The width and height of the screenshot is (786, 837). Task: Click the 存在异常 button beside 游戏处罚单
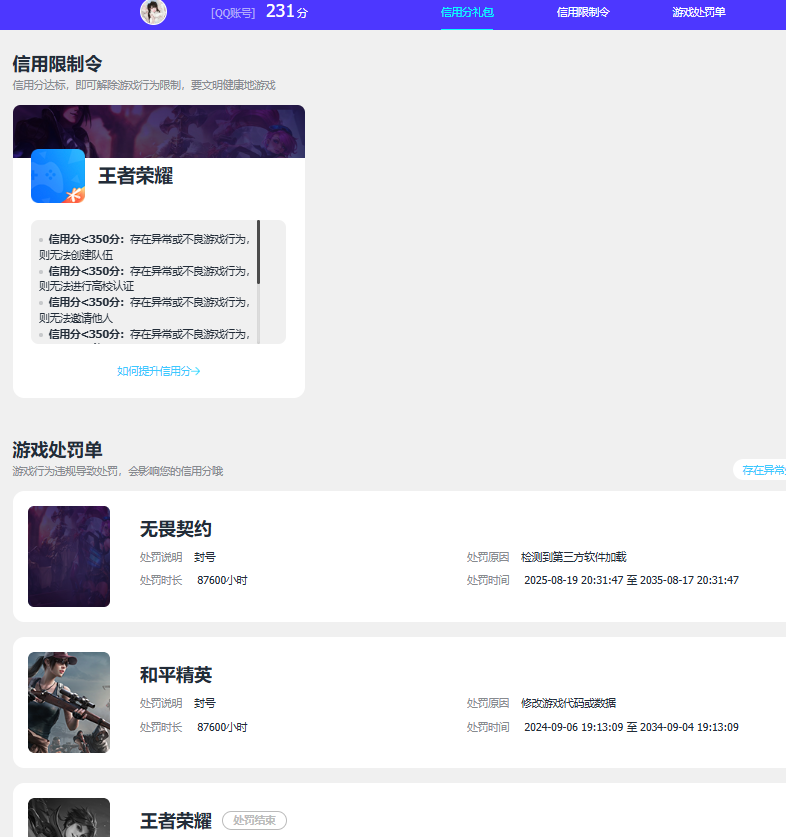tap(760, 470)
